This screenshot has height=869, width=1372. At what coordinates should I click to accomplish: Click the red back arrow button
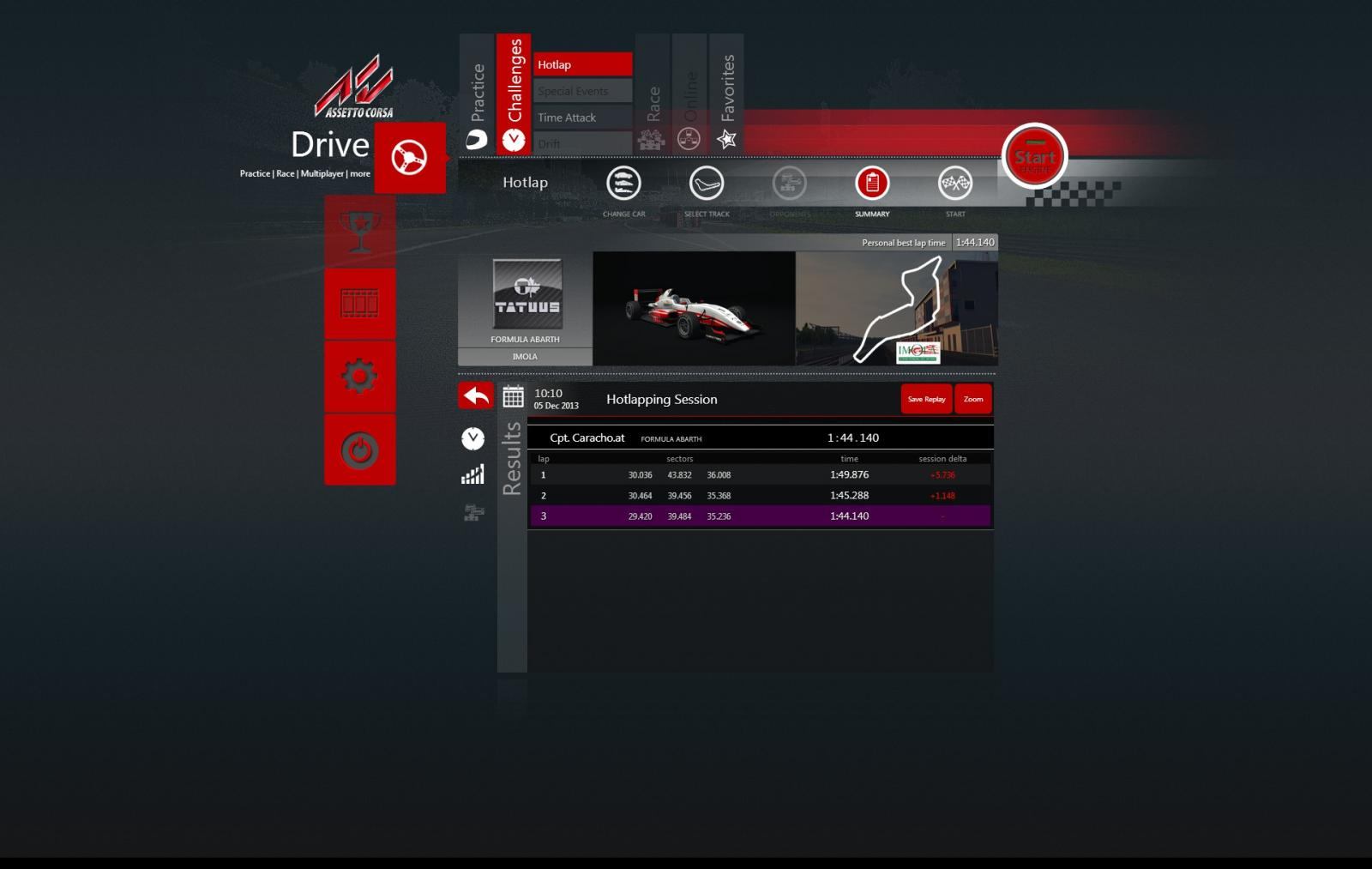click(x=476, y=395)
